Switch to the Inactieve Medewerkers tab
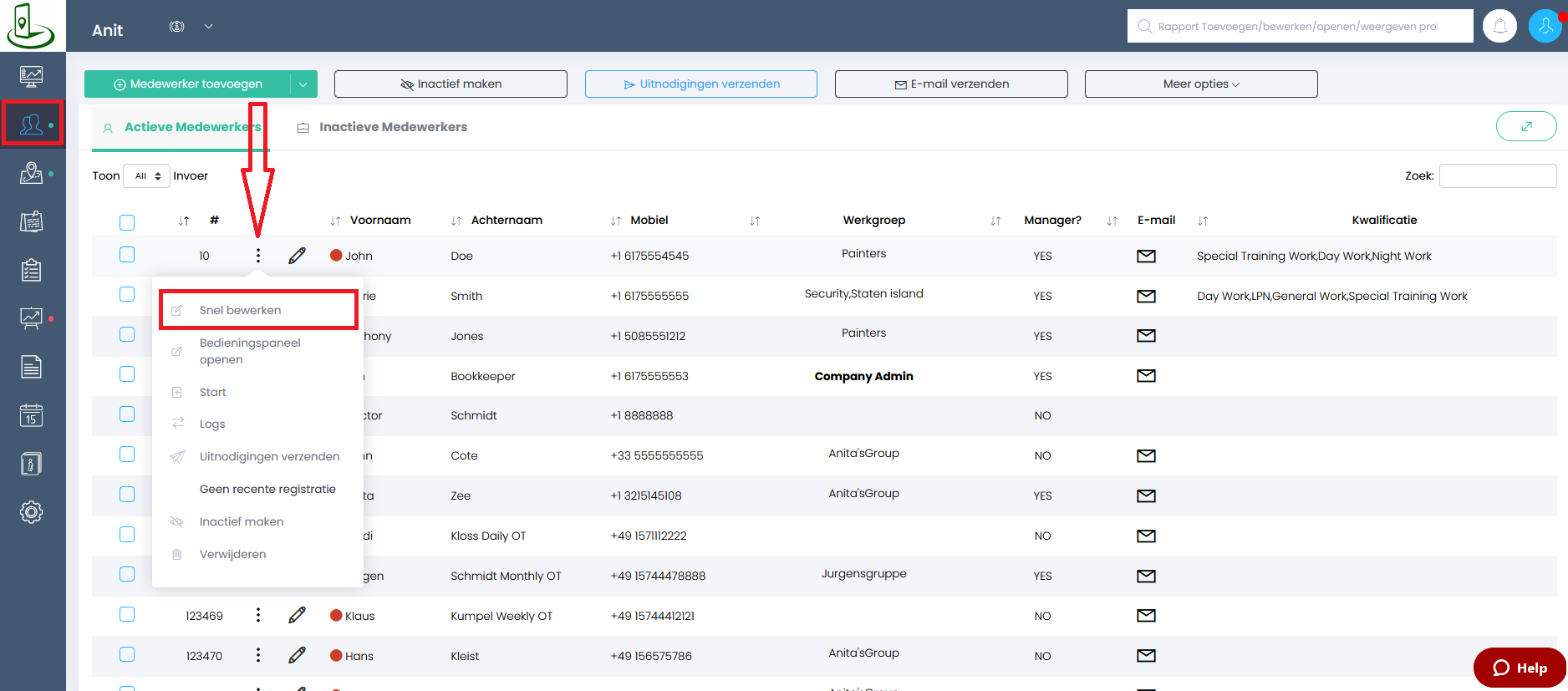This screenshot has width=1568, height=691. click(392, 127)
